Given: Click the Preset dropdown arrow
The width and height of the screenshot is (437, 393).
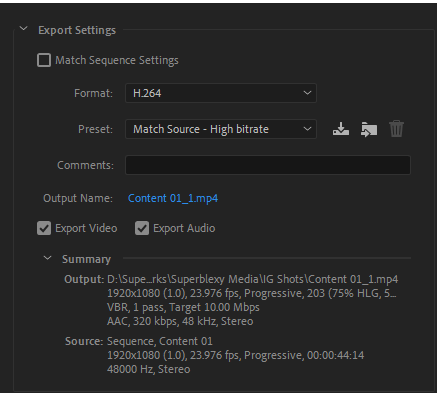Looking at the screenshot, I should pyautogui.click(x=307, y=129).
